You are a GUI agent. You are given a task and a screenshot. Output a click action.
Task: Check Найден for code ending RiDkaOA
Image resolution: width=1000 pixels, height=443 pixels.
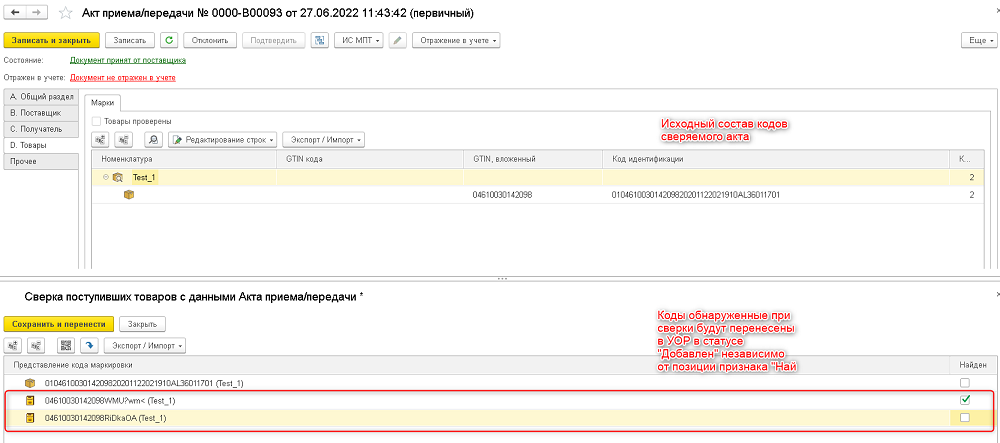(x=965, y=418)
